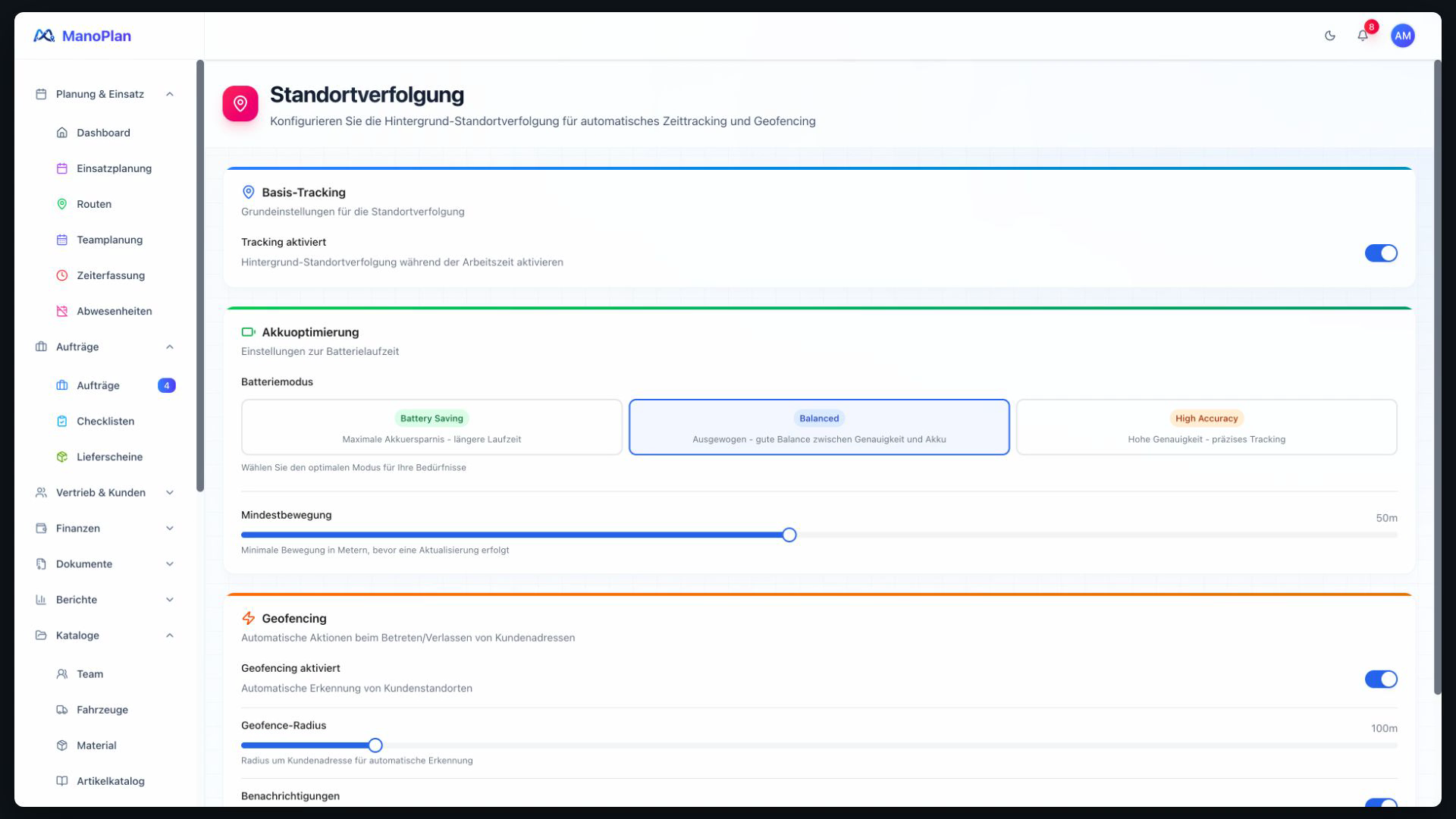This screenshot has width=1456, height=819.
Task: Click the Akkuoptimierung battery icon
Action: [248, 332]
